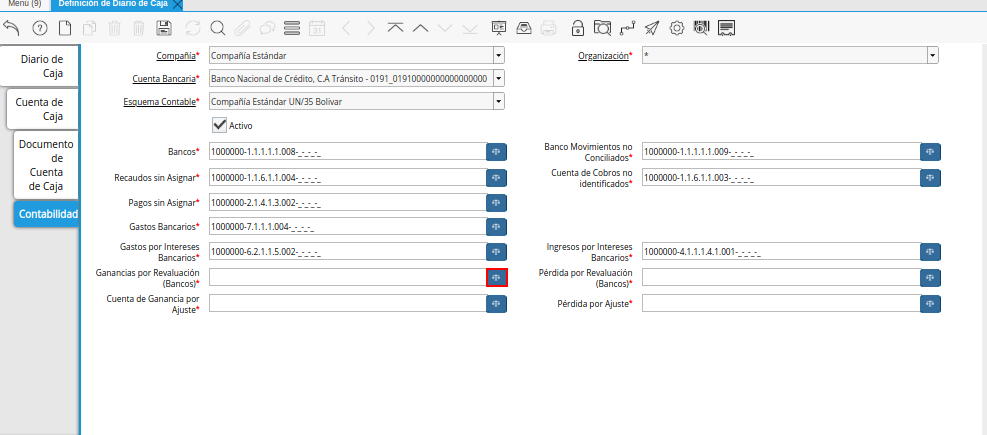Open account selector for Ganancias por Revaluación (Bancos)
The height and width of the screenshot is (435, 987).
[x=497, y=278]
